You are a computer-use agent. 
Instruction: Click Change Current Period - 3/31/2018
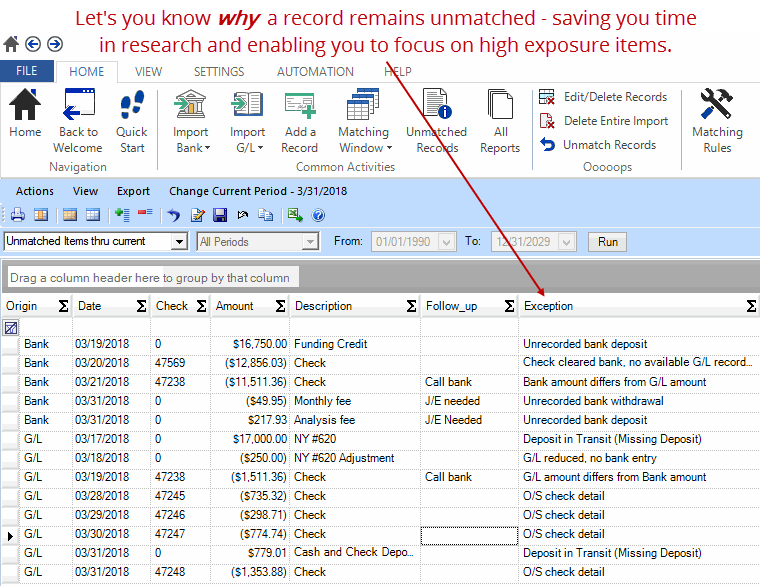(x=258, y=191)
